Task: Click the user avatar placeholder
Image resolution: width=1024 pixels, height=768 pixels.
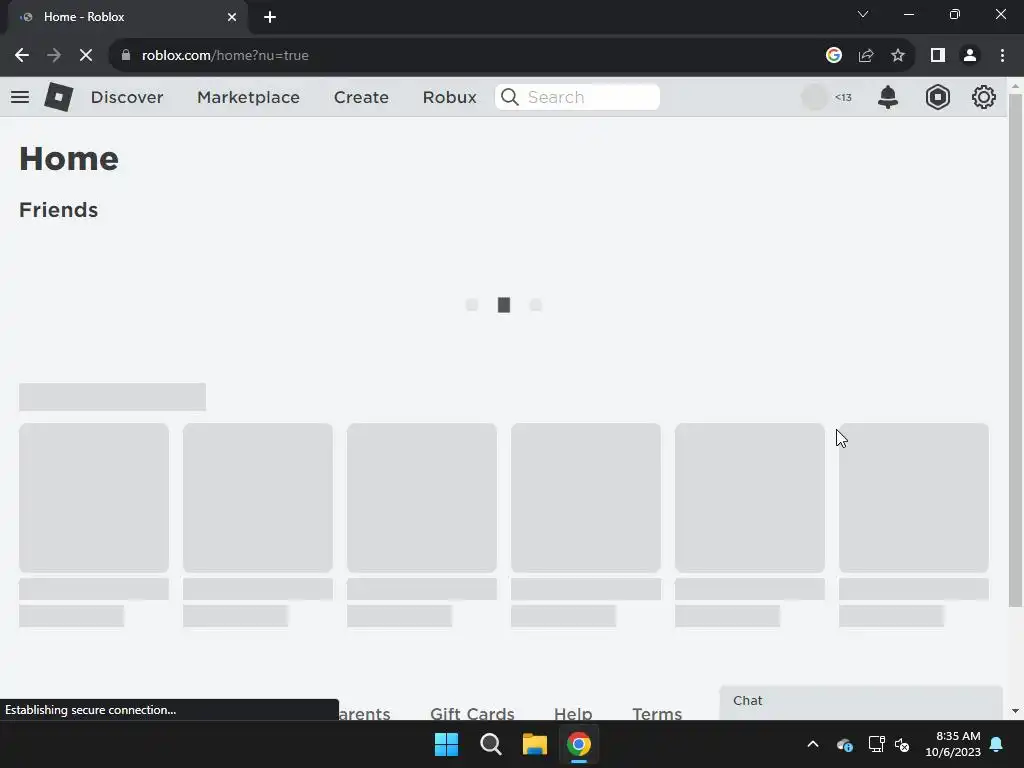Action: (814, 97)
